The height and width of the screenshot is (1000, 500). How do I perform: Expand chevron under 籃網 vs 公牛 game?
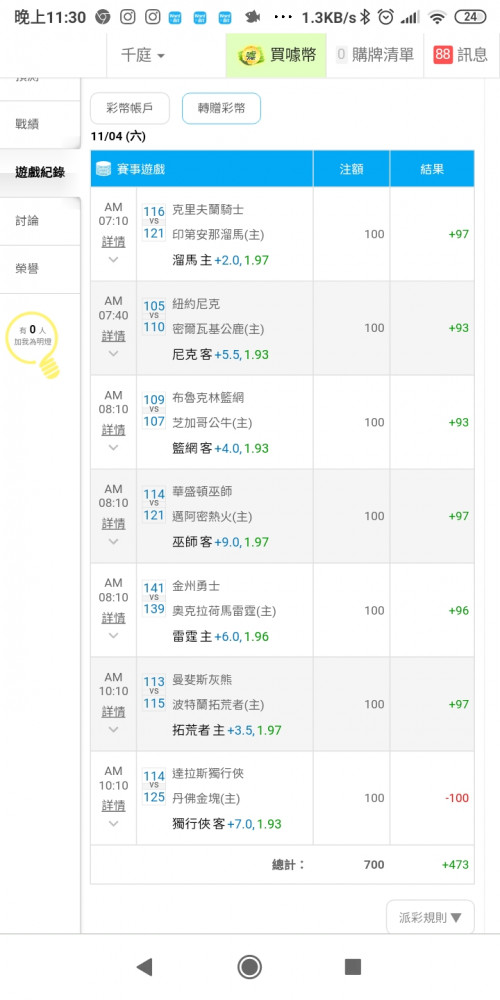point(114,448)
